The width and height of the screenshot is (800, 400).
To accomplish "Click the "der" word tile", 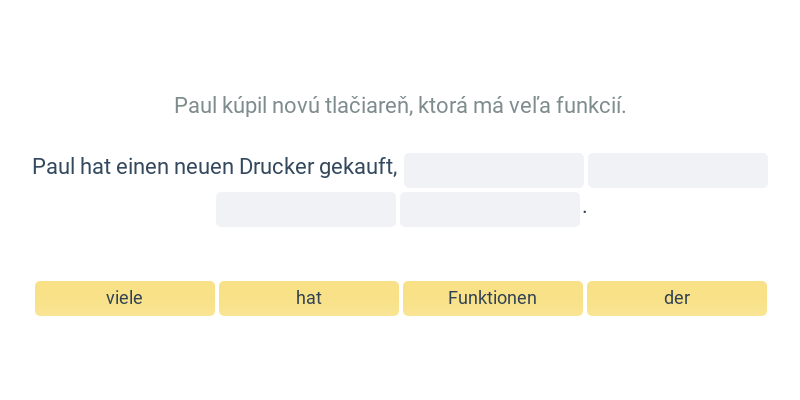I will 677,298.
